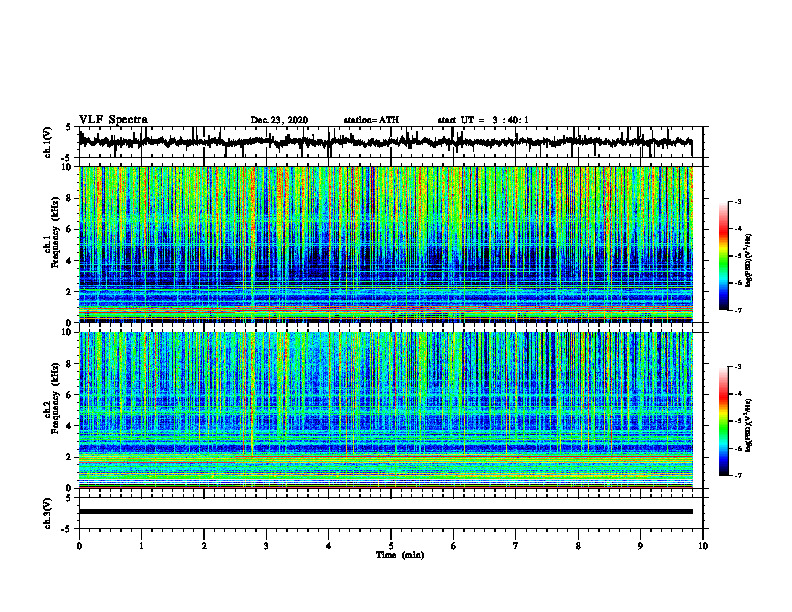Viewport: 792px width, 612px height.
Task: Click the ch.1(V) waveform axis label
Action: pyautogui.click(x=47, y=142)
